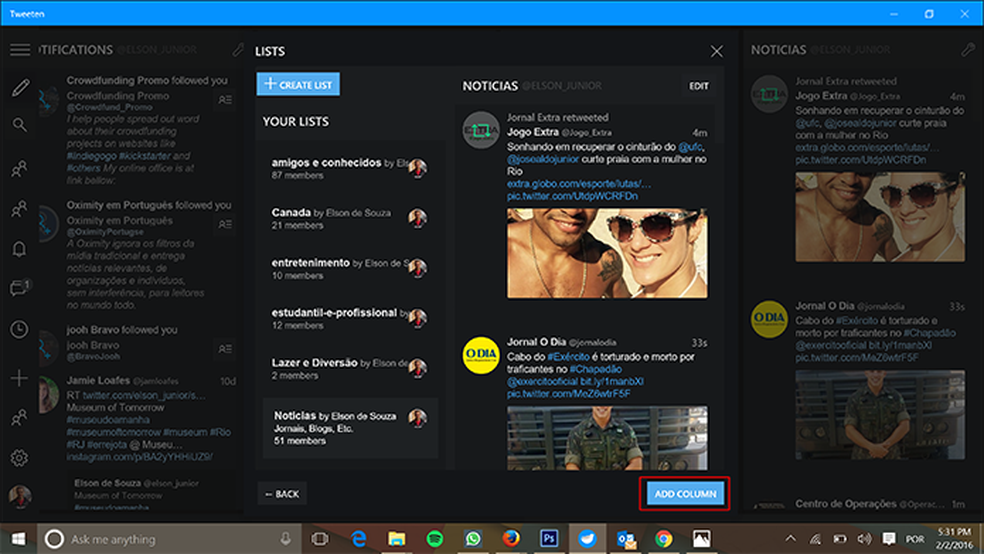Open the soldier photo in the Noticias column

click(x=880, y=415)
